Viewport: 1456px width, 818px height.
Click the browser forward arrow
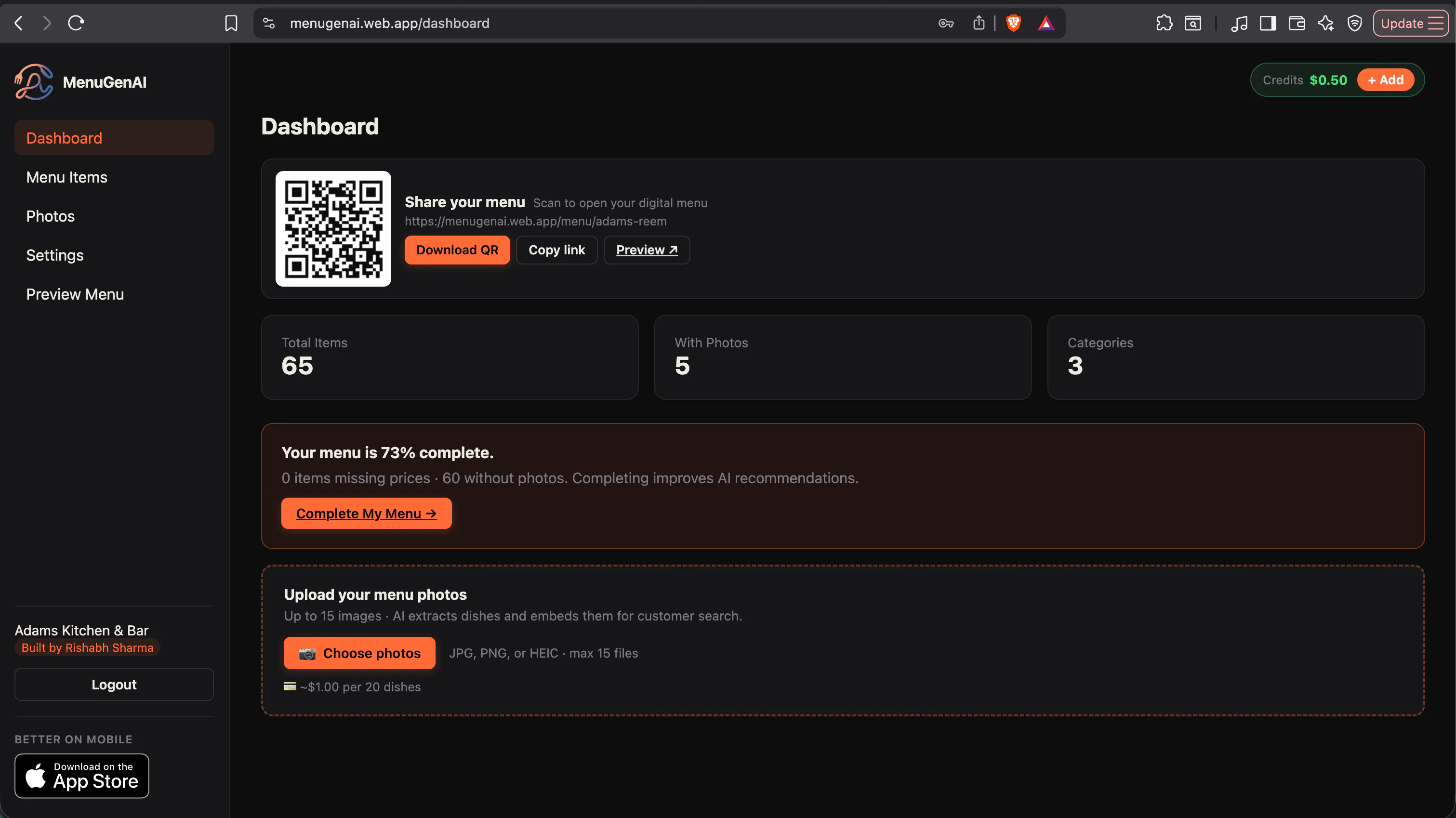click(47, 23)
